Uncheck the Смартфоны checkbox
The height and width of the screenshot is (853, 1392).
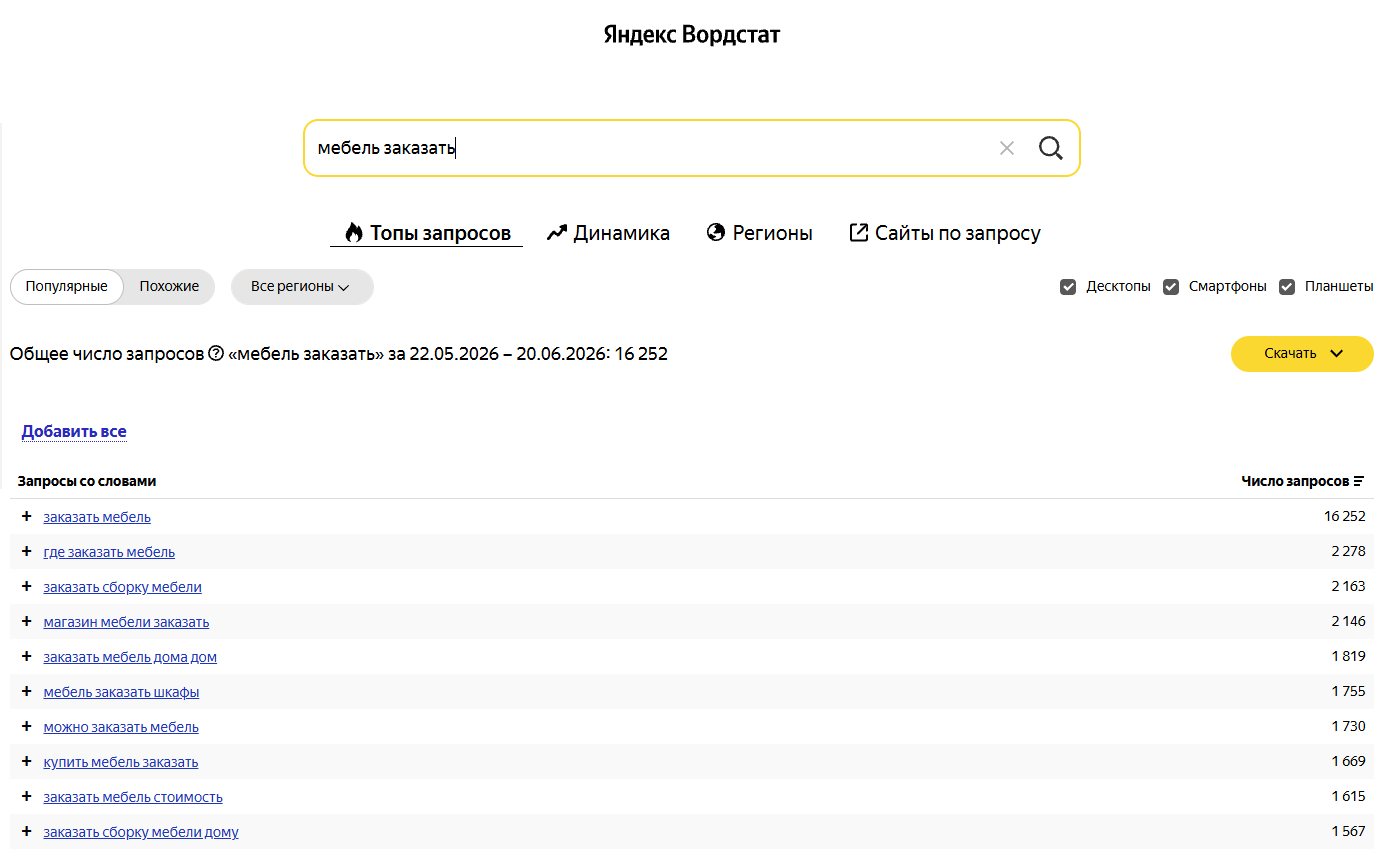pyautogui.click(x=1171, y=287)
